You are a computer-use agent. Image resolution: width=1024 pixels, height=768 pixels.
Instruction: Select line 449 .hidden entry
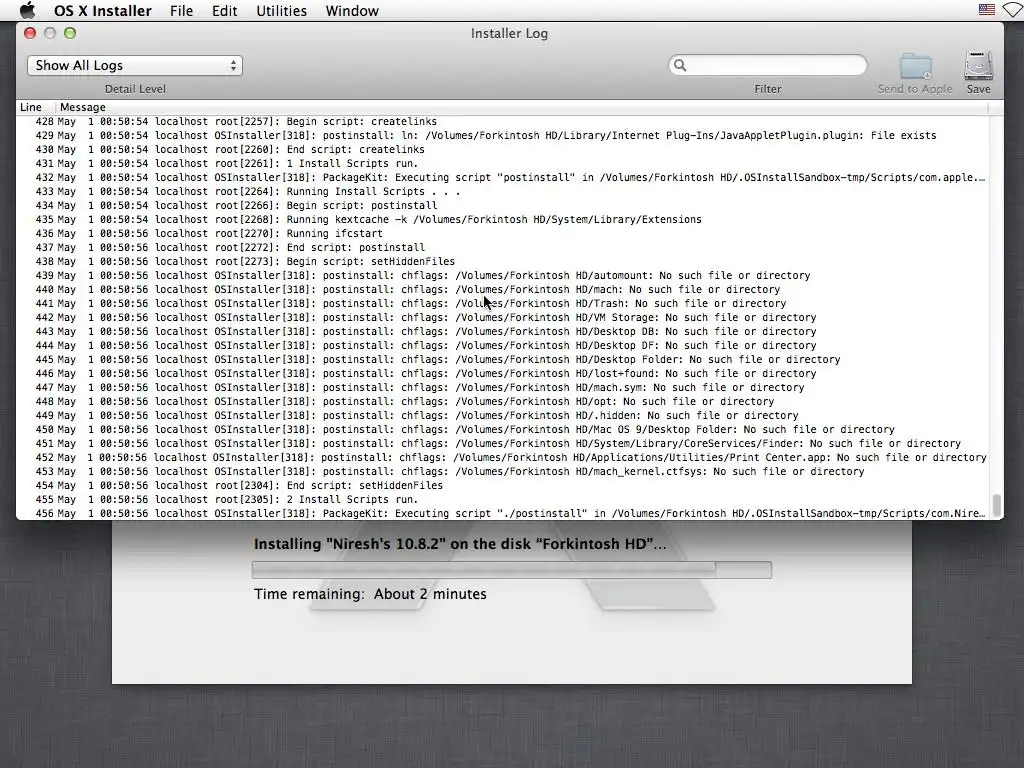point(503,415)
